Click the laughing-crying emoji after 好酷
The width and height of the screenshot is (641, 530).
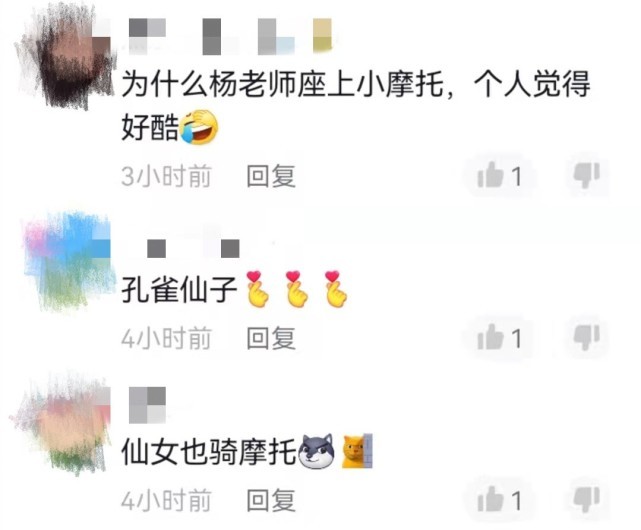click(x=199, y=127)
